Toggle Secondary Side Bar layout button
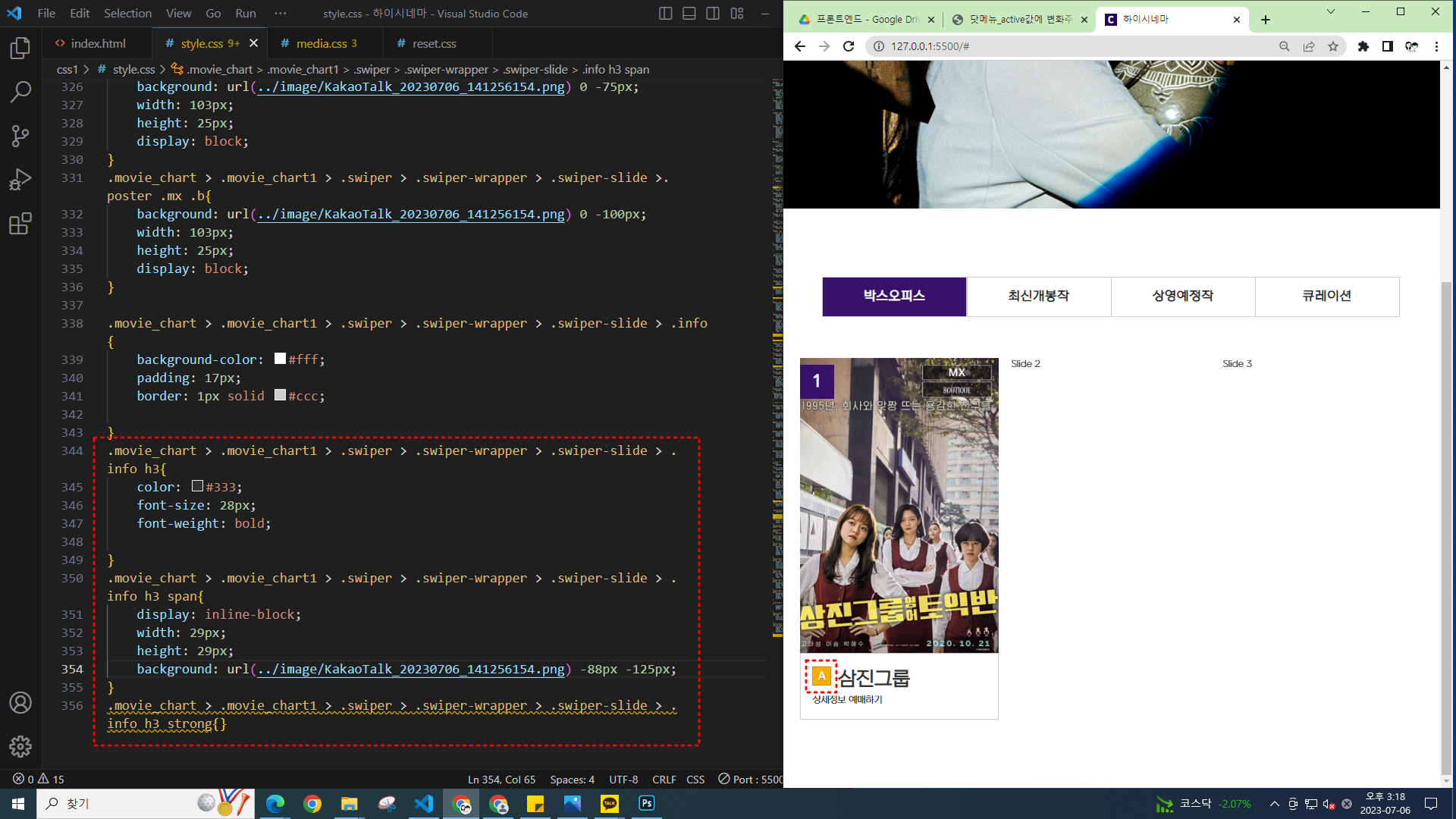Viewport: 1456px width, 819px height. 713,14
